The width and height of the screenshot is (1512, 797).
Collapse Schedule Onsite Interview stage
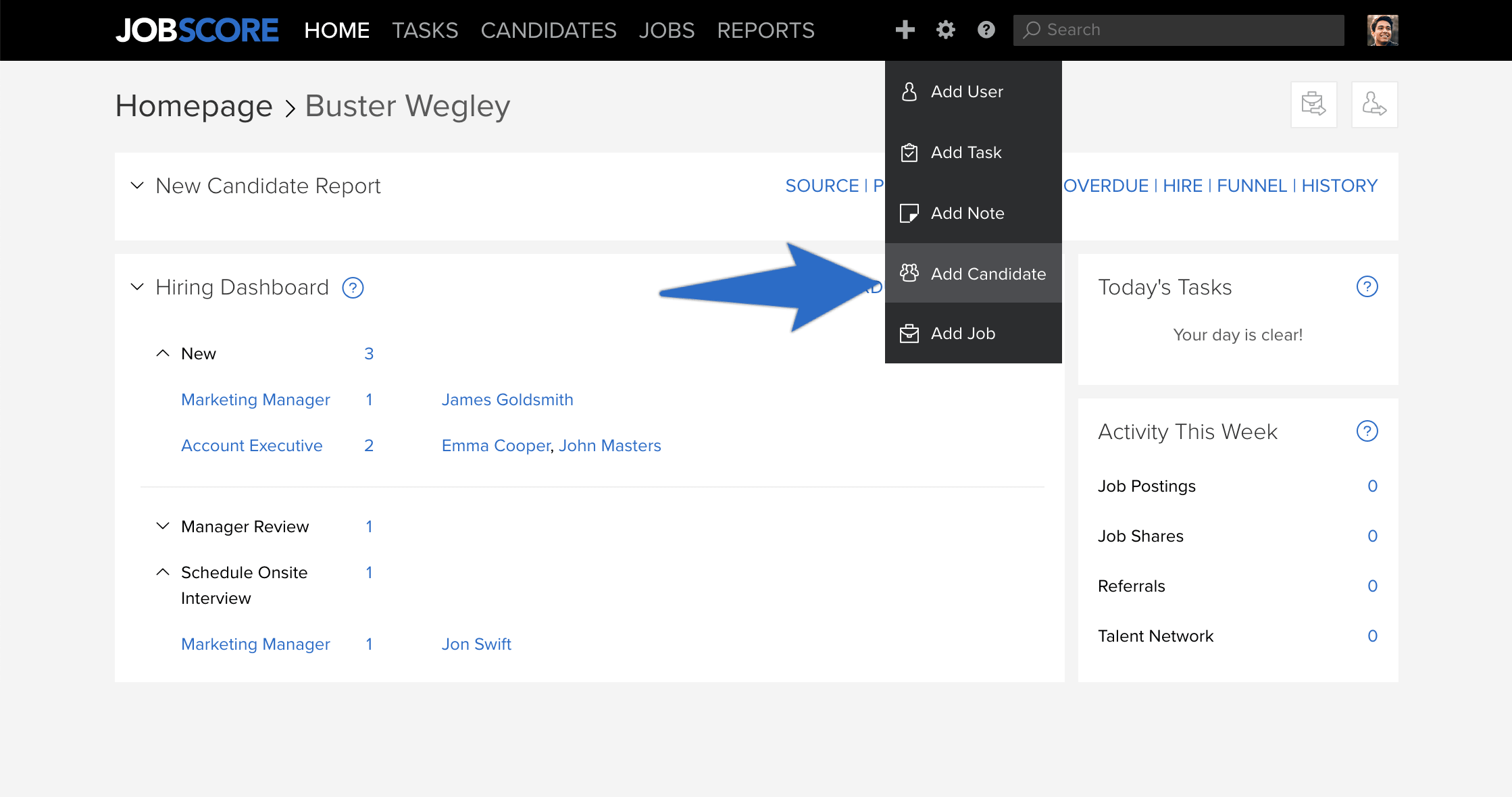[x=163, y=572]
